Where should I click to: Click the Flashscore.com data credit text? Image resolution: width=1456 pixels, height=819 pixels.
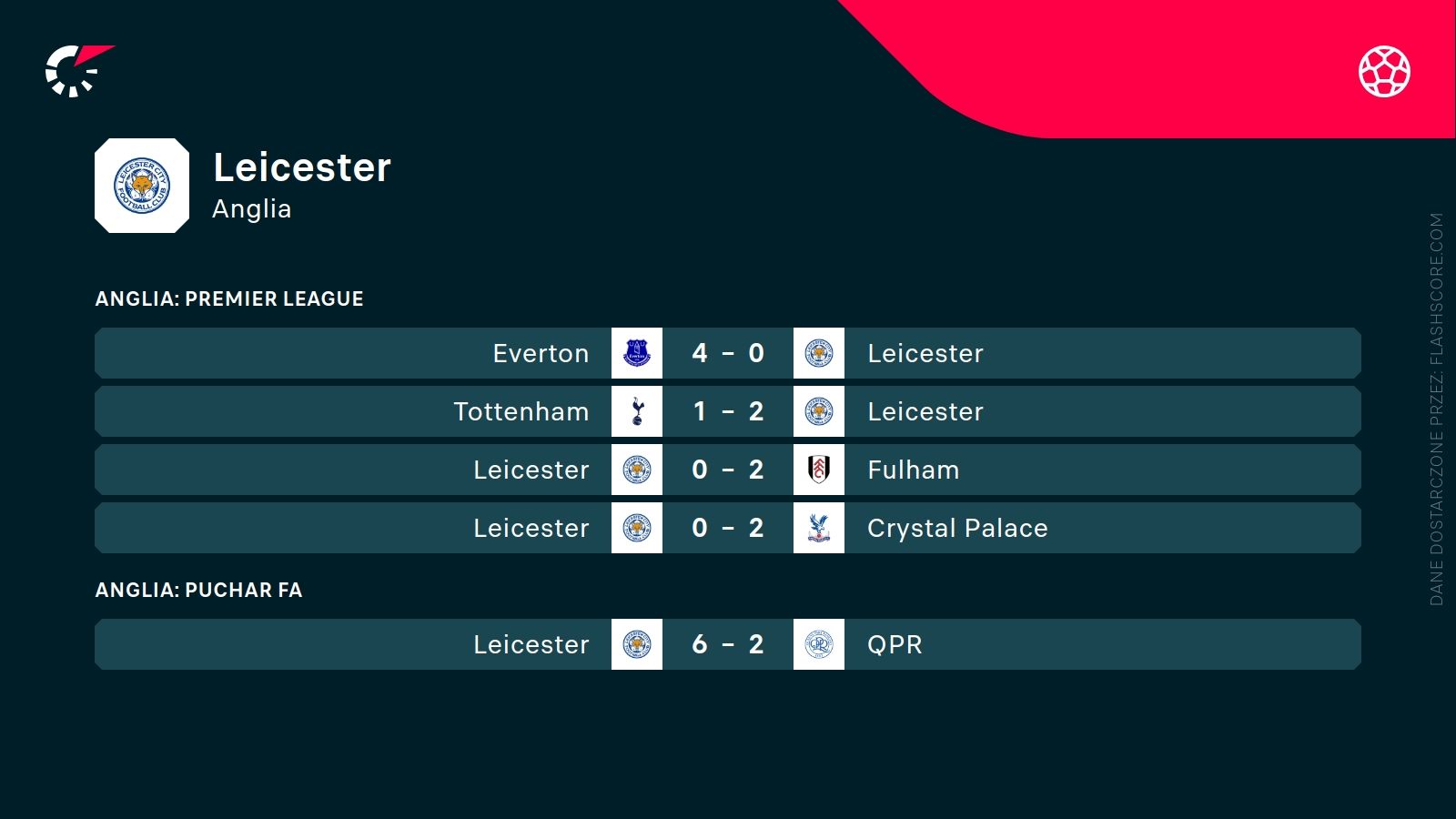pos(1436,409)
